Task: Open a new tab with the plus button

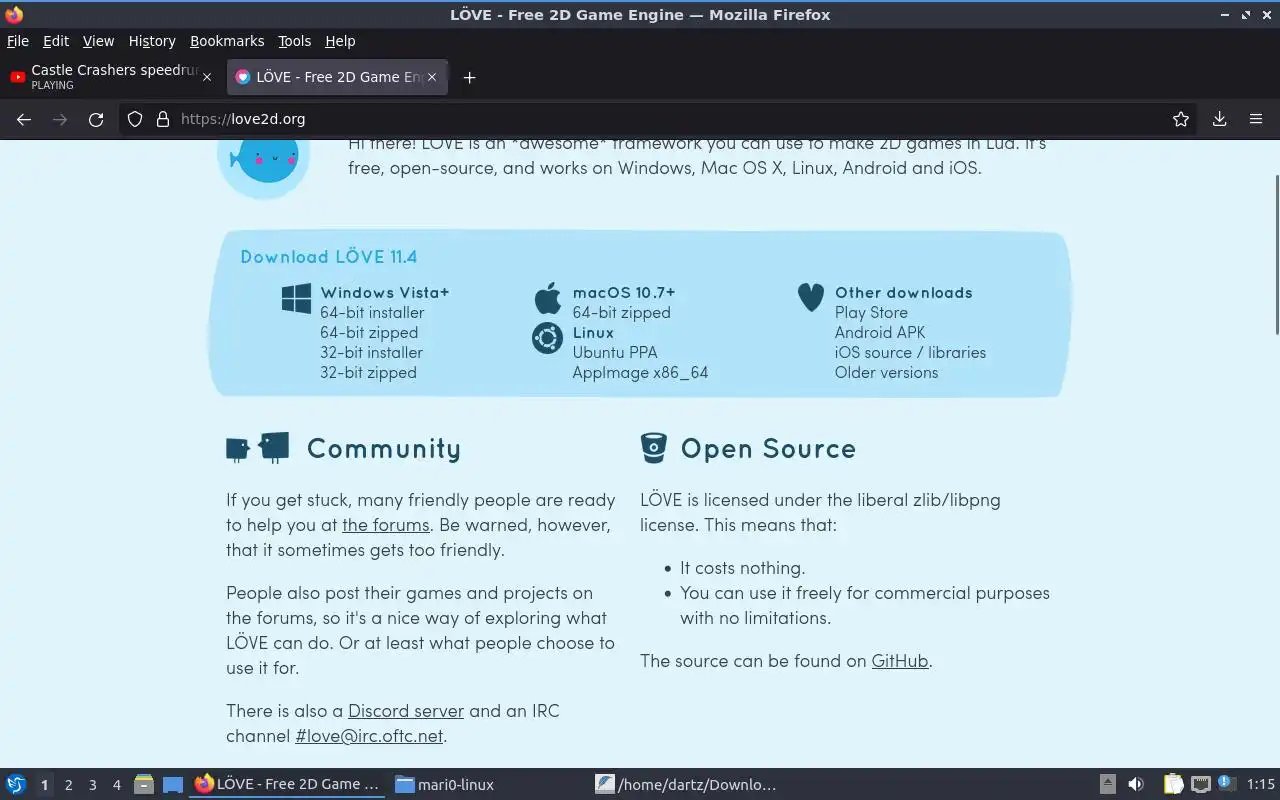Action: coord(469,77)
